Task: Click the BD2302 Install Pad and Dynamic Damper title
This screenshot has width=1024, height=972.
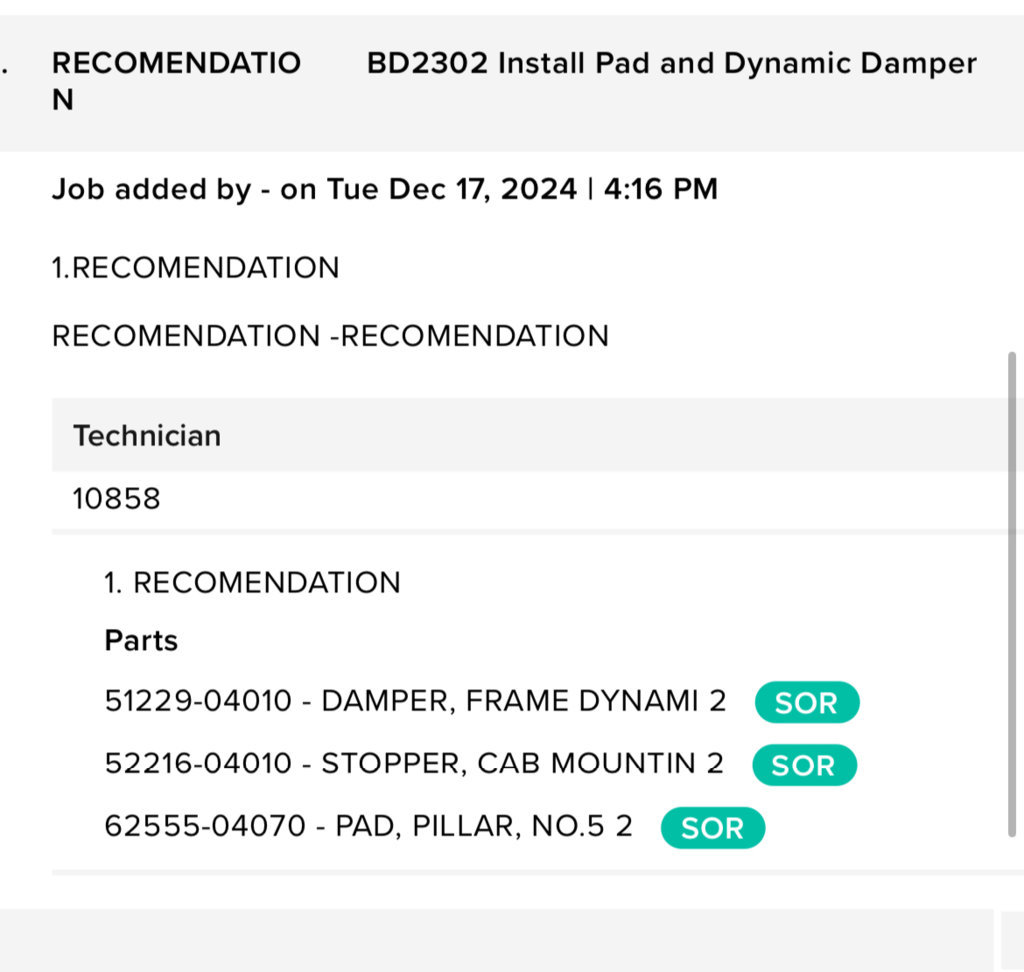Action: click(x=671, y=63)
